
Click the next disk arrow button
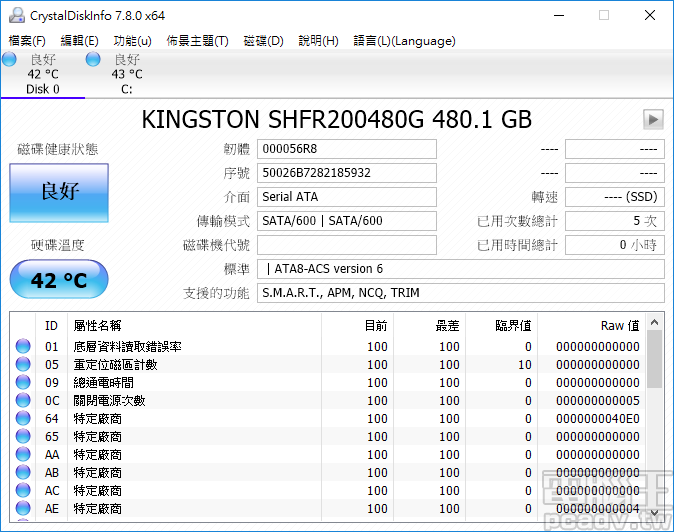tap(653, 119)
